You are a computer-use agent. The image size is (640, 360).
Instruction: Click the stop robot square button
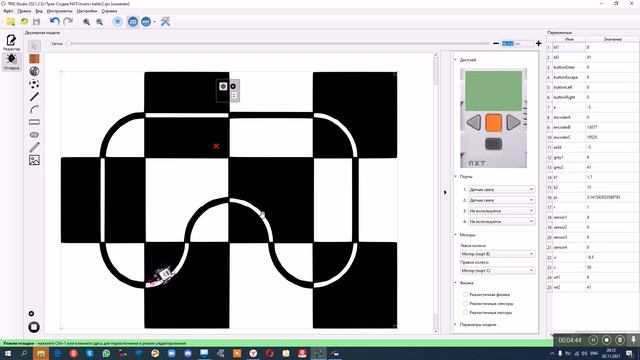(x=34, y=327)
